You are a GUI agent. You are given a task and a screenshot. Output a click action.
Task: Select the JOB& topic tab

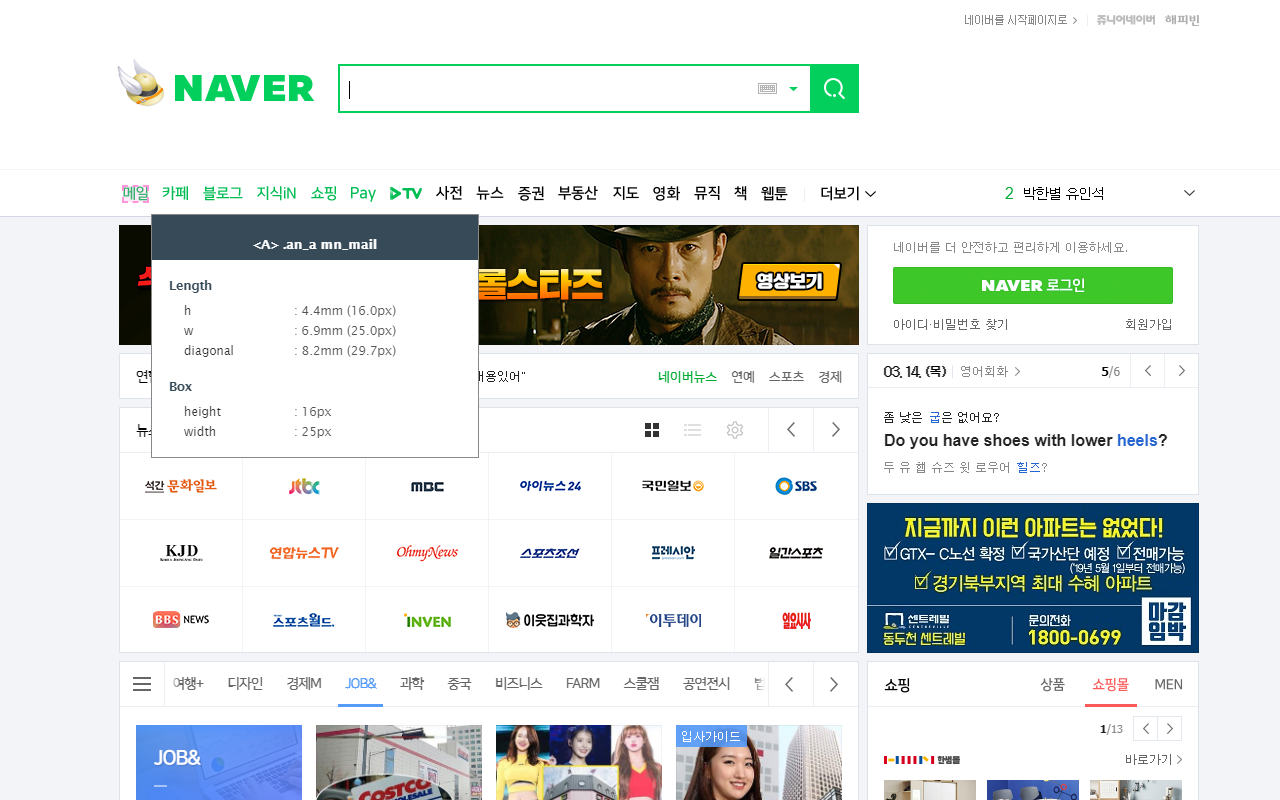[x=360, y=684]
